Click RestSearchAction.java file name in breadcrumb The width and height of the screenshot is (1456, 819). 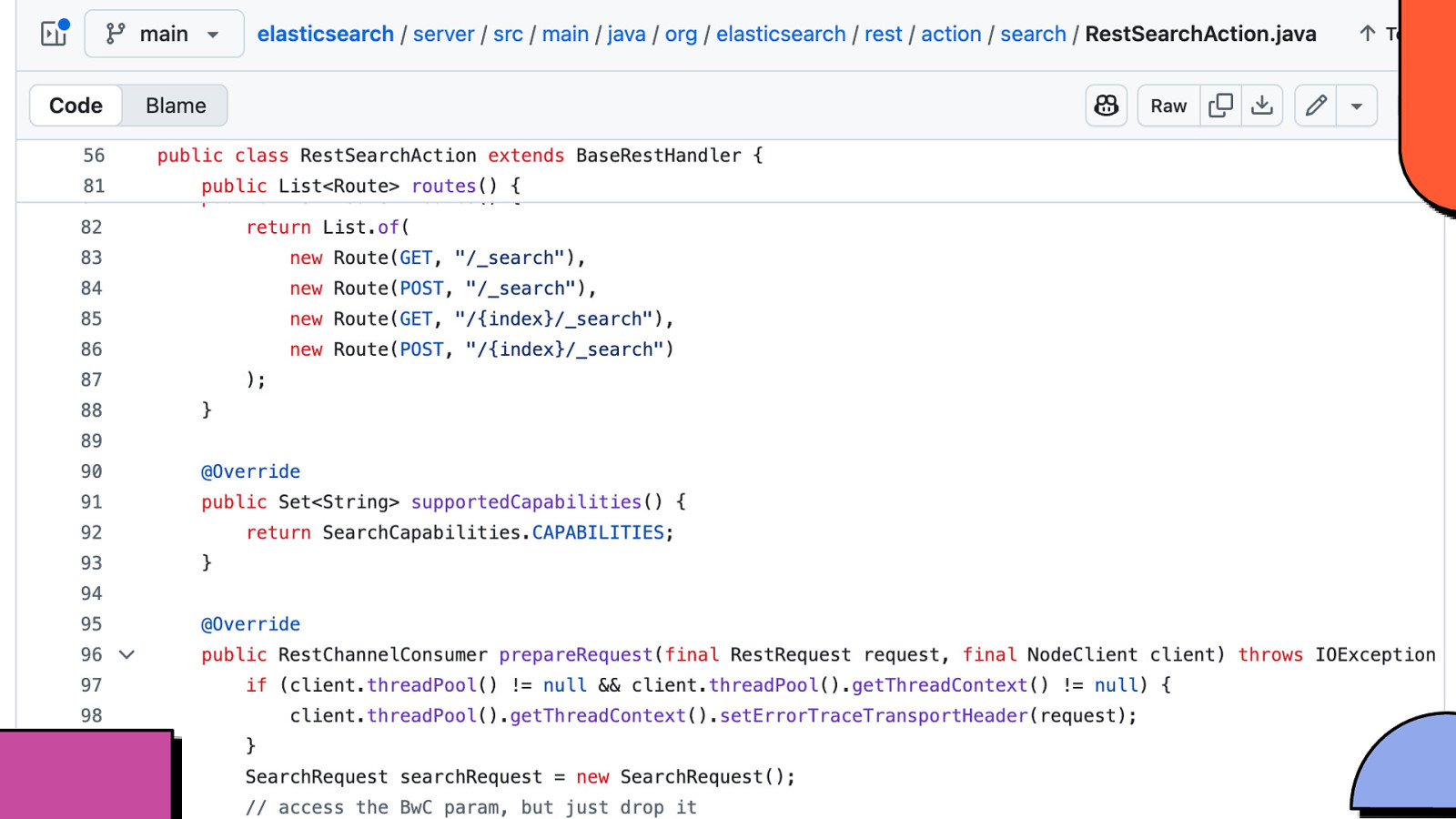[x=1200, y=34]
